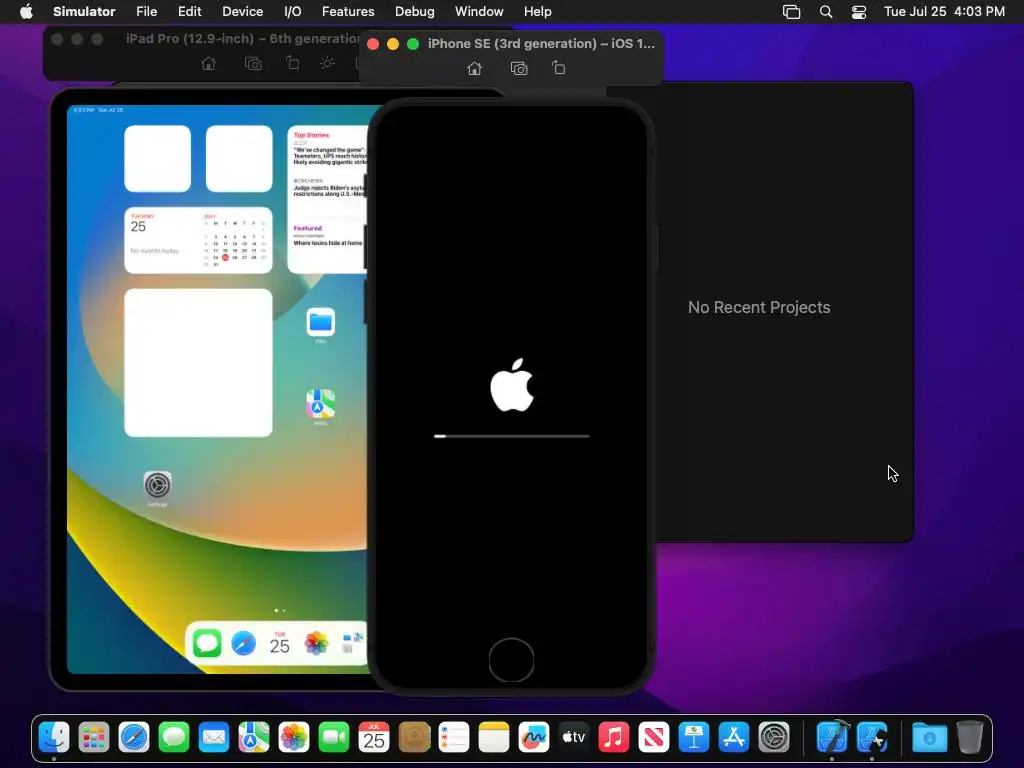Click the Simulator app icon in the Dock

tap(872, 738)
